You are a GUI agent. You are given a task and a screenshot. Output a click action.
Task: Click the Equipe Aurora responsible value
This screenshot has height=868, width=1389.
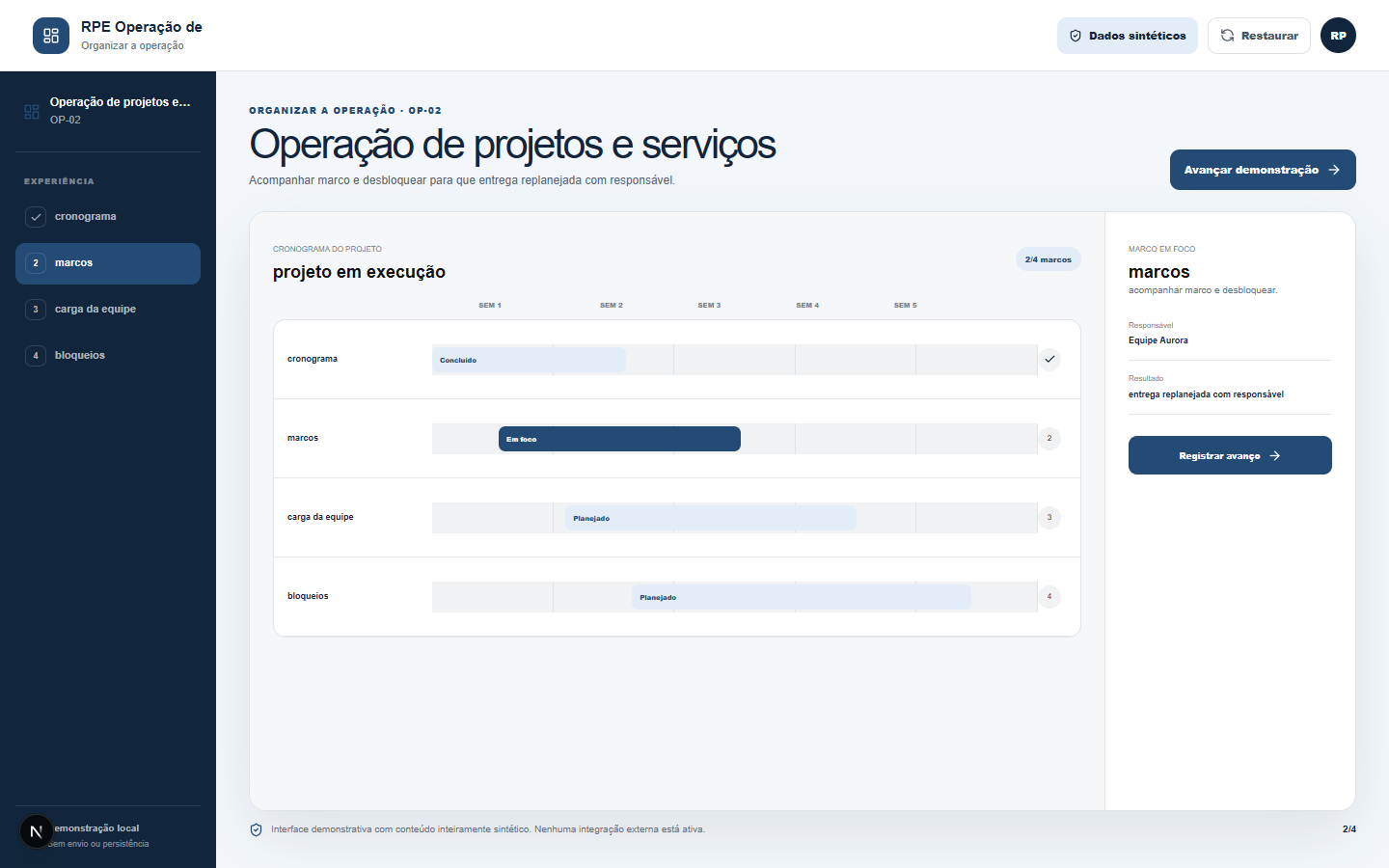tap(1158, 340)
